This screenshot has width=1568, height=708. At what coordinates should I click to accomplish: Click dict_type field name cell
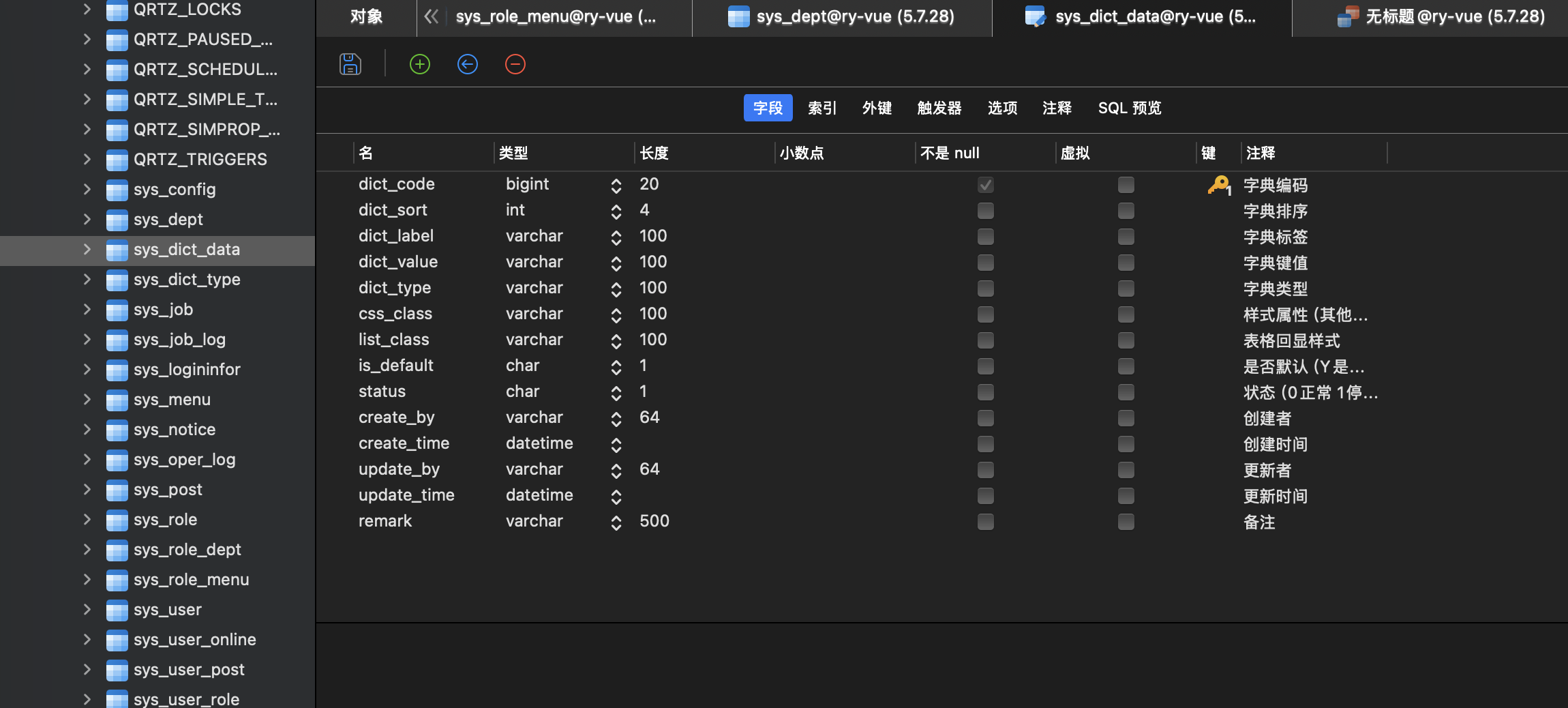(395, 288)
